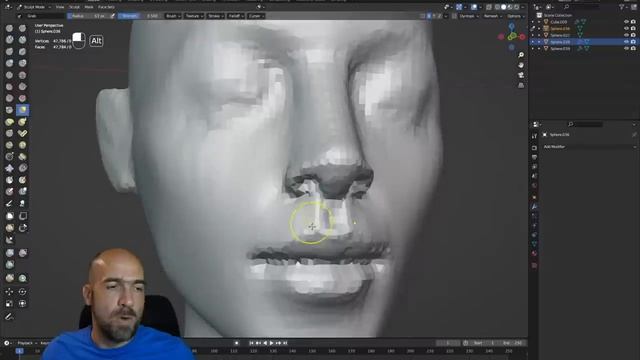Switch to wireframe viewport shading
This screenshot has width=640, height=360.
pos(497,7)
